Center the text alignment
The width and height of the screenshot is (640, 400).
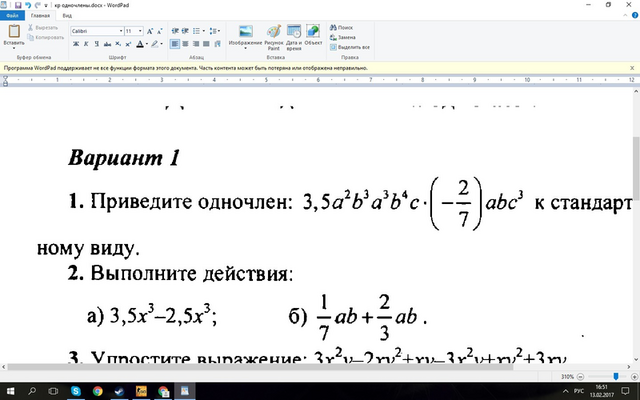pos(185,44)
